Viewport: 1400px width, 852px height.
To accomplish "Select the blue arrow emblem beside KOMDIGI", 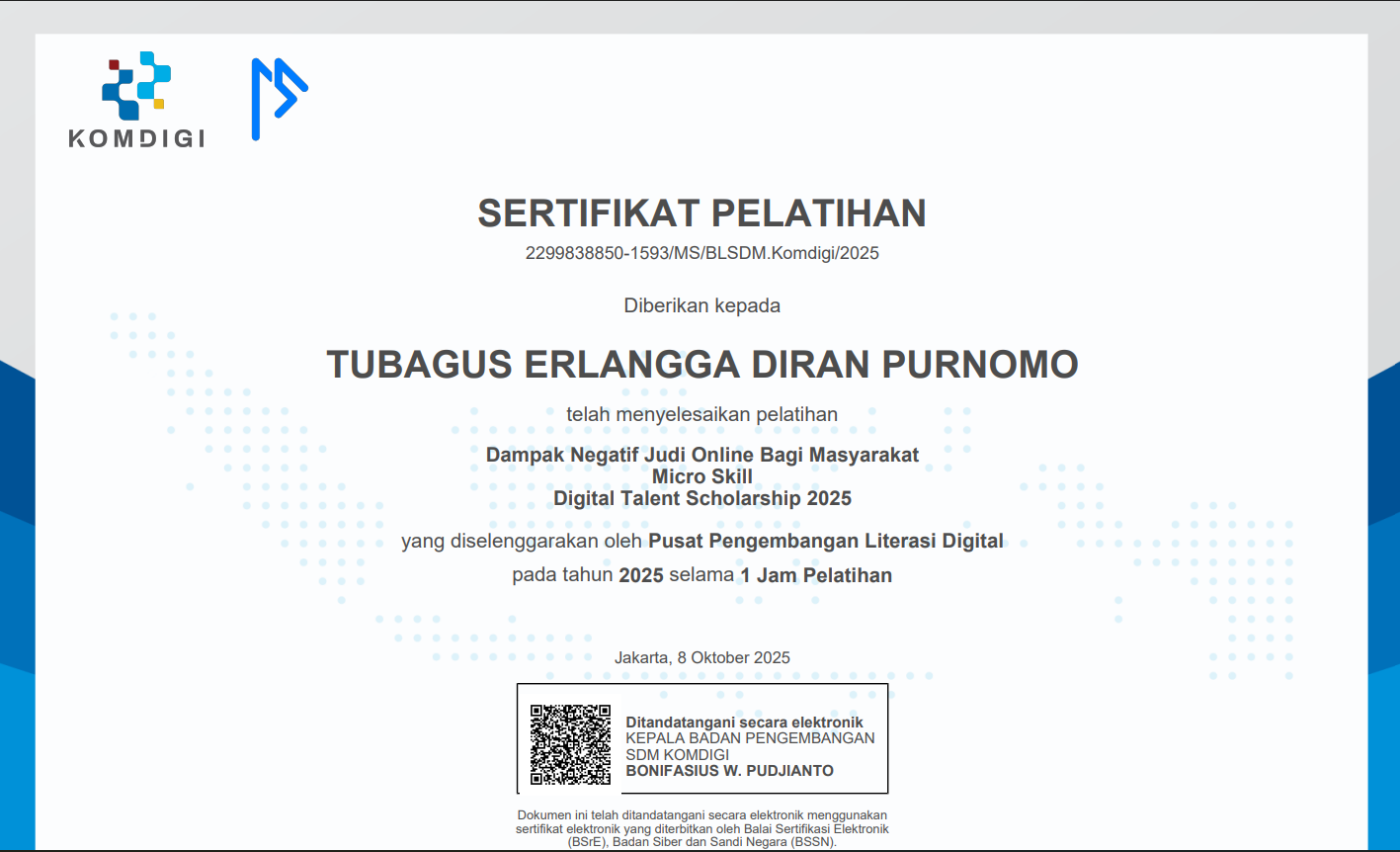I will [x=280, y=95].
